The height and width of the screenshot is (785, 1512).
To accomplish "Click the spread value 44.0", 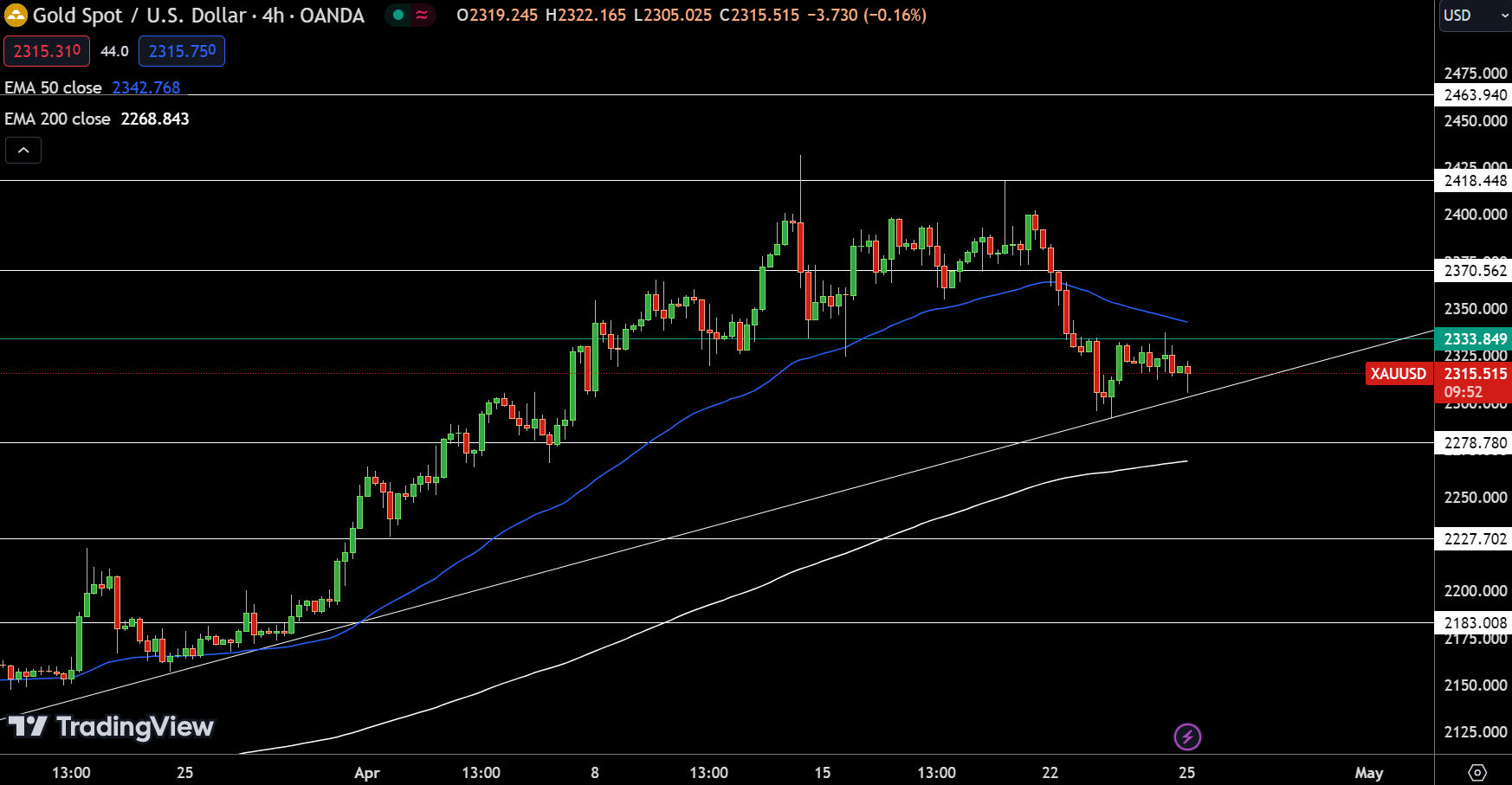I will pos(114,51).
